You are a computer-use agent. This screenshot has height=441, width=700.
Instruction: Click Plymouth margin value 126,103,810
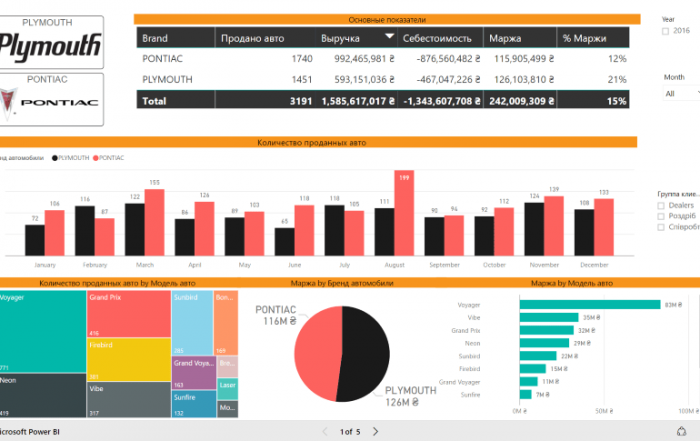click(524, 79)
